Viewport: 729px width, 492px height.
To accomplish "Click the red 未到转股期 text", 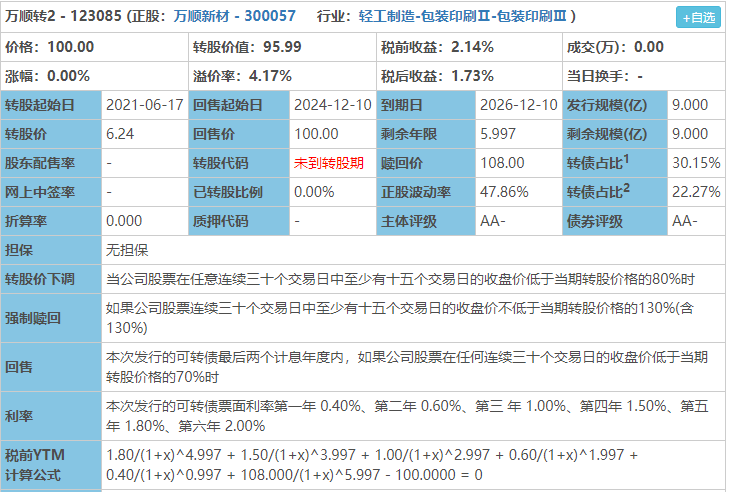I will tap(328, 163).
